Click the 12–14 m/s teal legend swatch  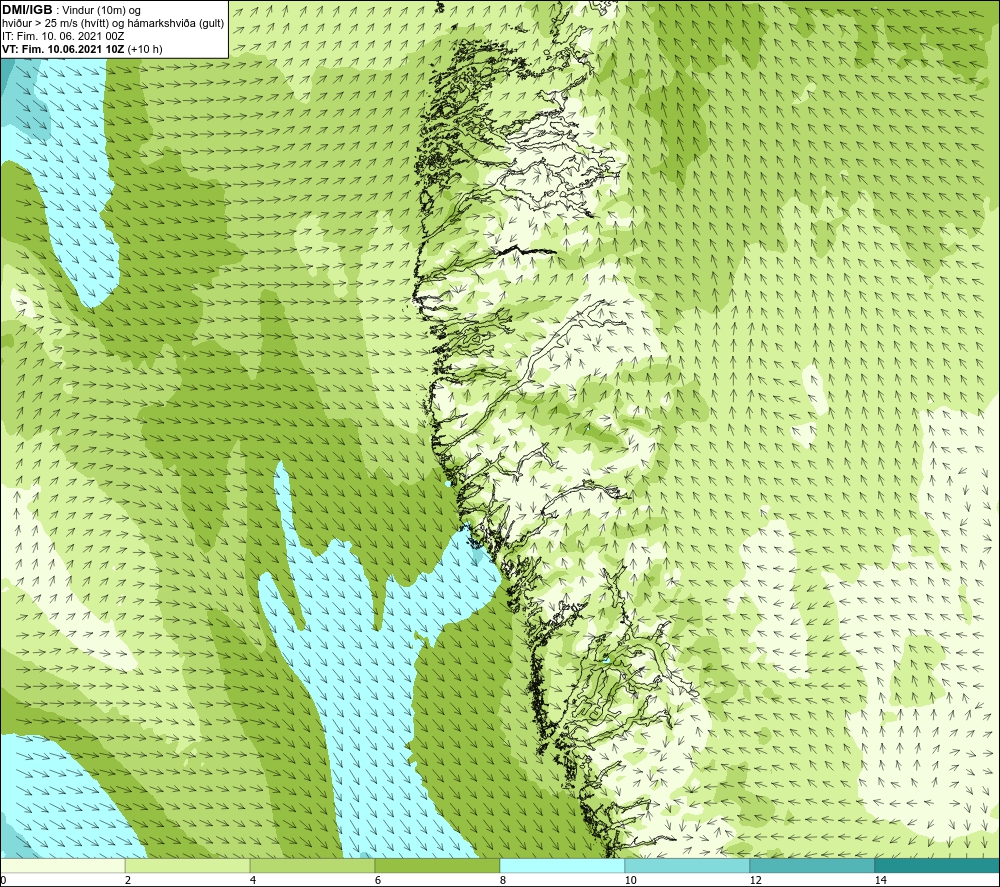812,866
